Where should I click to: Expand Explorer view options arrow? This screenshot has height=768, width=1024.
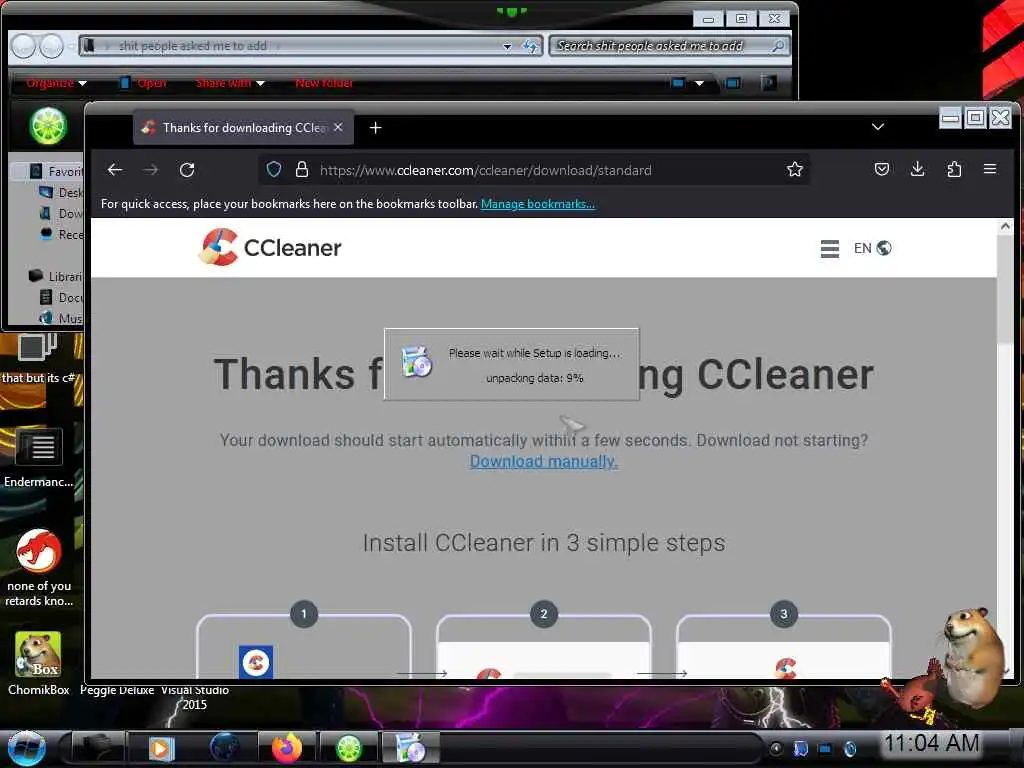coord(699,83)
